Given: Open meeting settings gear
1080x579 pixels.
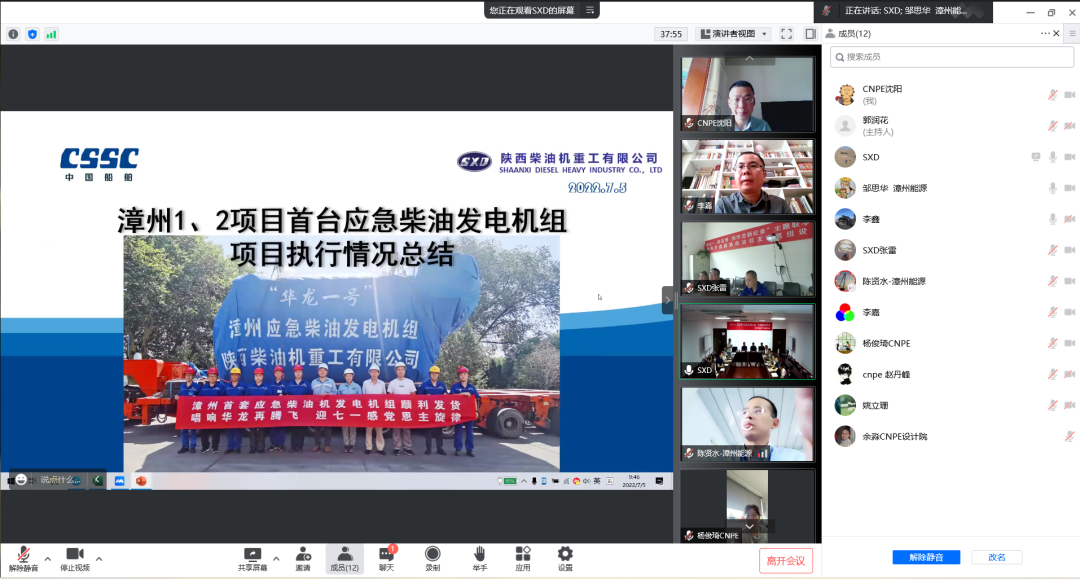Looking at the screenshot, I should [565, 559].
